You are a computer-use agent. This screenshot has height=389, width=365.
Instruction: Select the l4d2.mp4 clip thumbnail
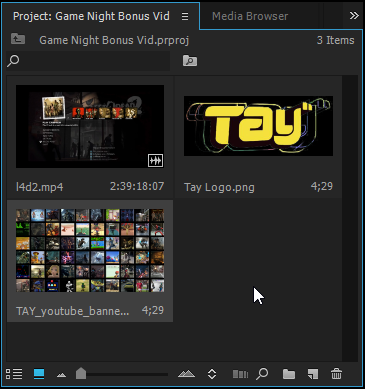click(90, 126)
